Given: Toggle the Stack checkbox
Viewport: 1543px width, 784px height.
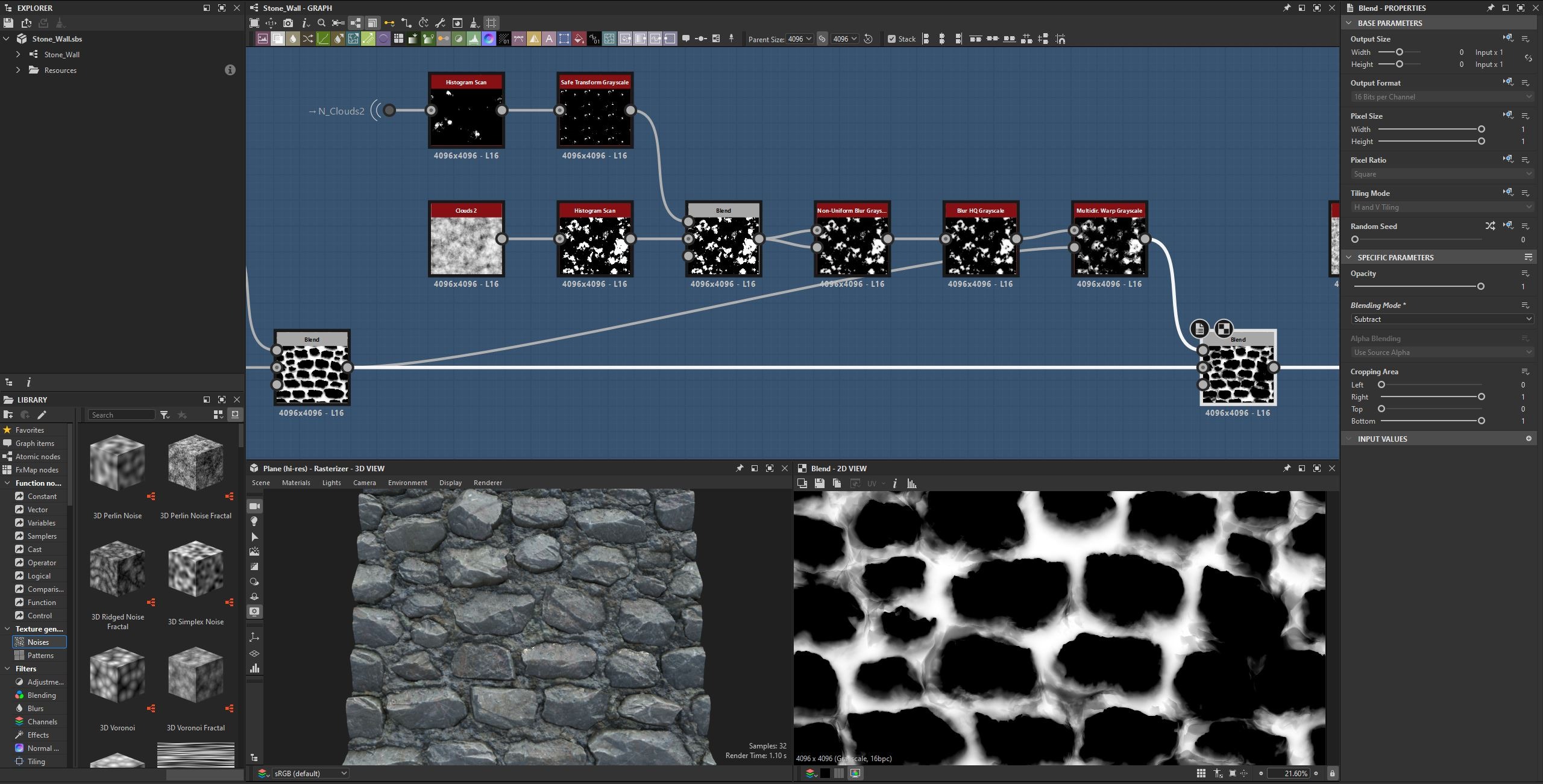Looking at the screenshot, I should [x=891, y=39].
